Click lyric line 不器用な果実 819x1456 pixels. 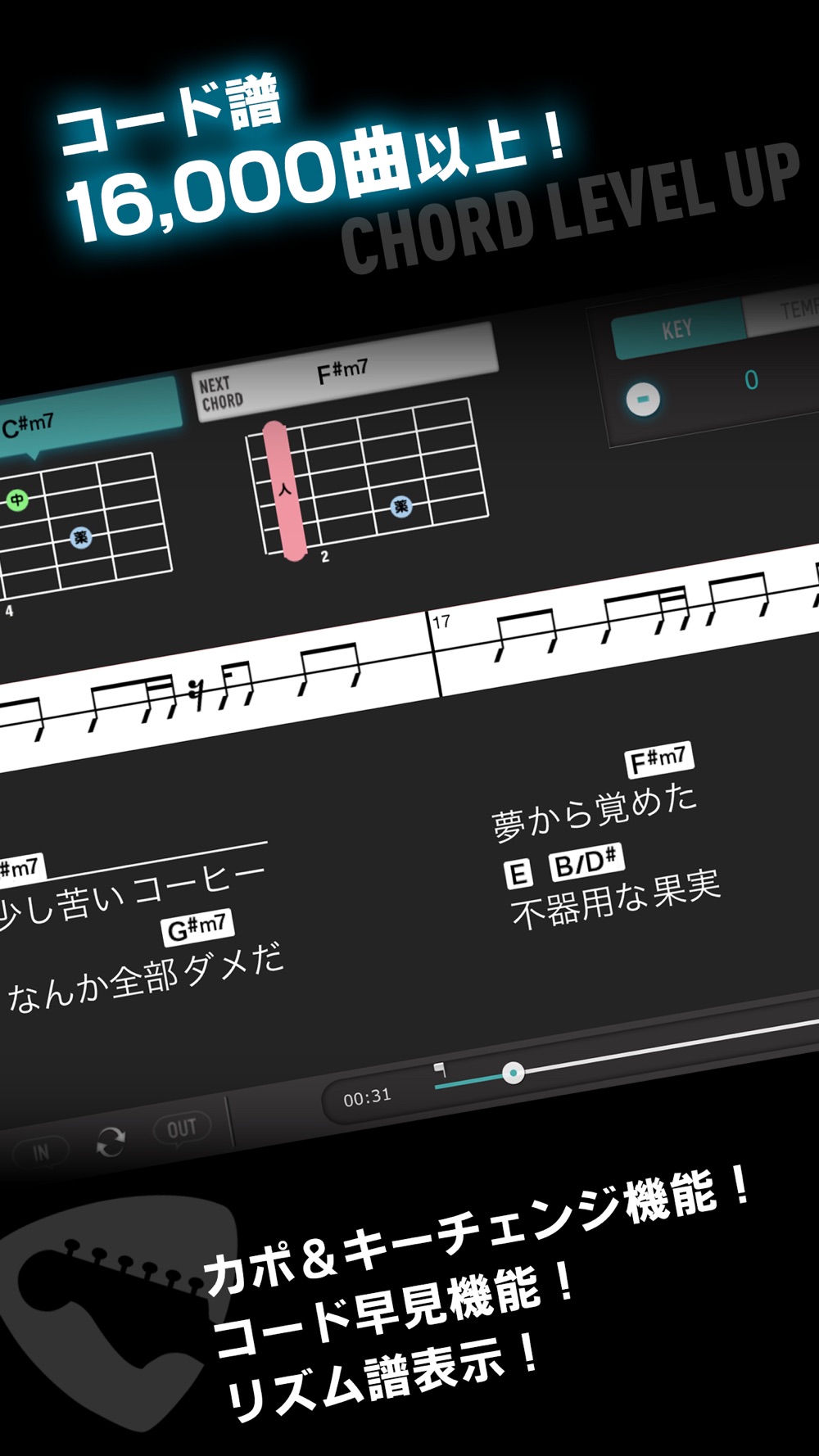616,899
